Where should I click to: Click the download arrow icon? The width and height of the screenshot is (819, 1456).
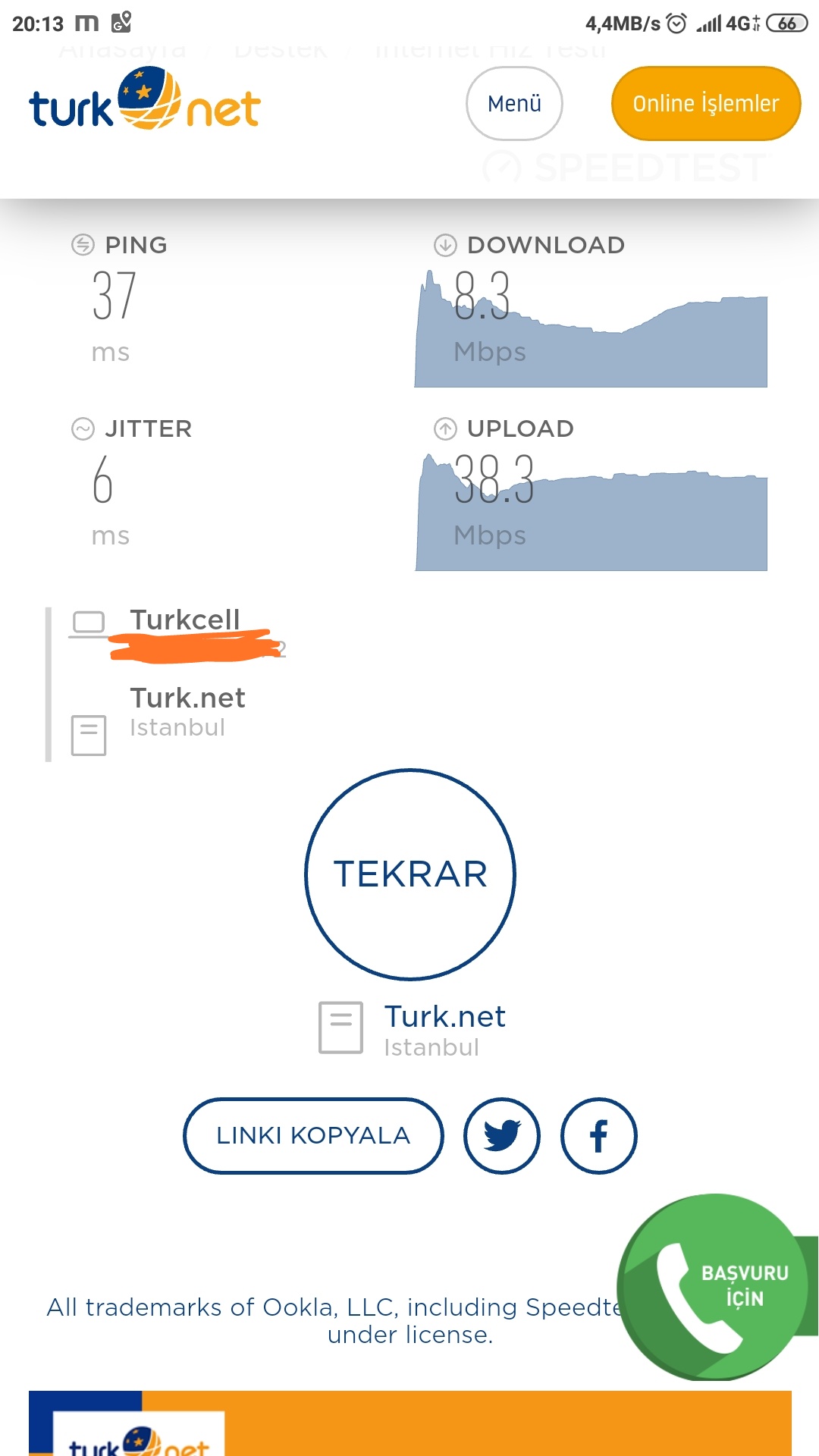(445, 245)
